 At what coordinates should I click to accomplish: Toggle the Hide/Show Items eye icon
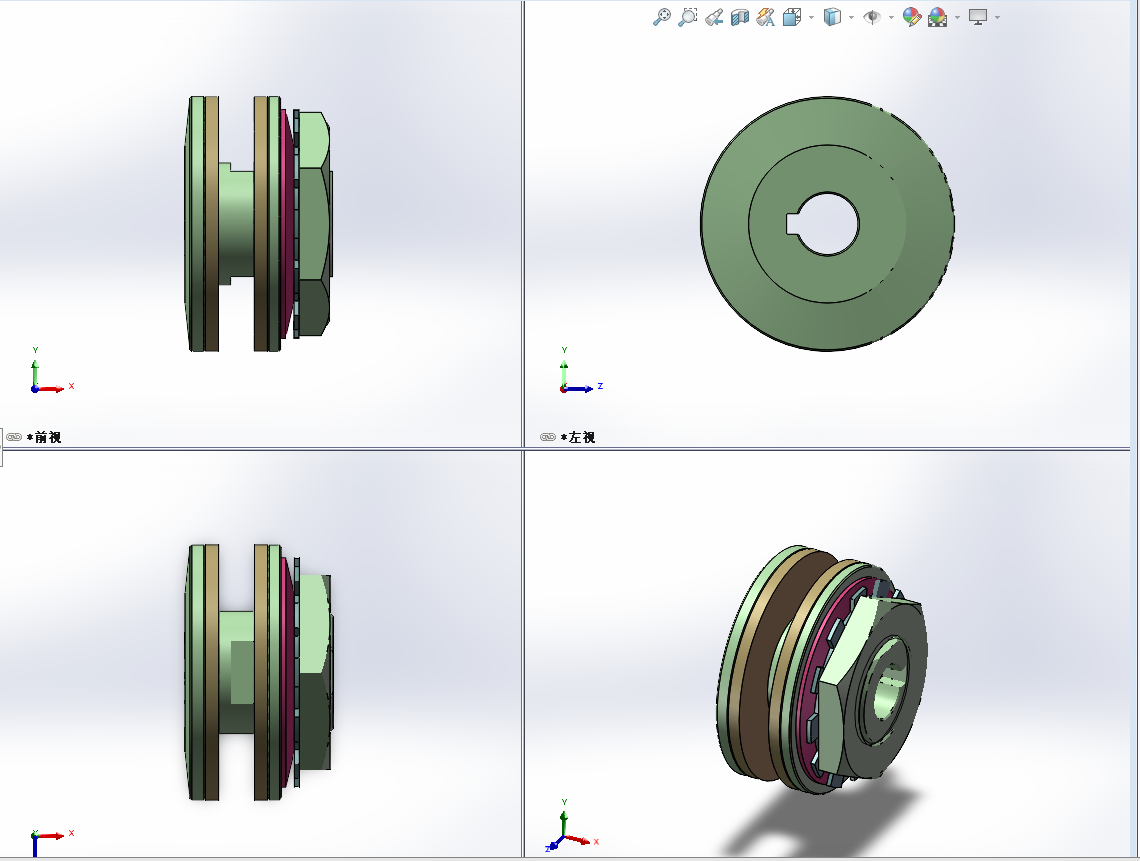click(872, 17)
